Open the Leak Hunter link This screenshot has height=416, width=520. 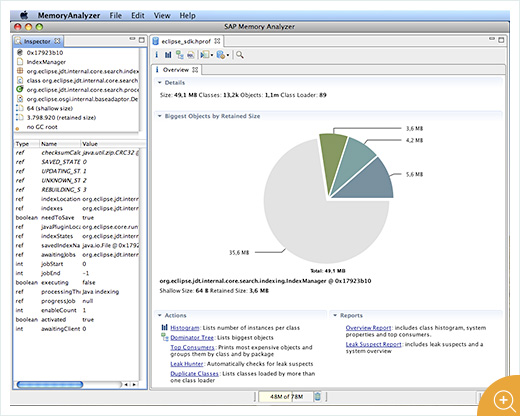click(187, 364)
